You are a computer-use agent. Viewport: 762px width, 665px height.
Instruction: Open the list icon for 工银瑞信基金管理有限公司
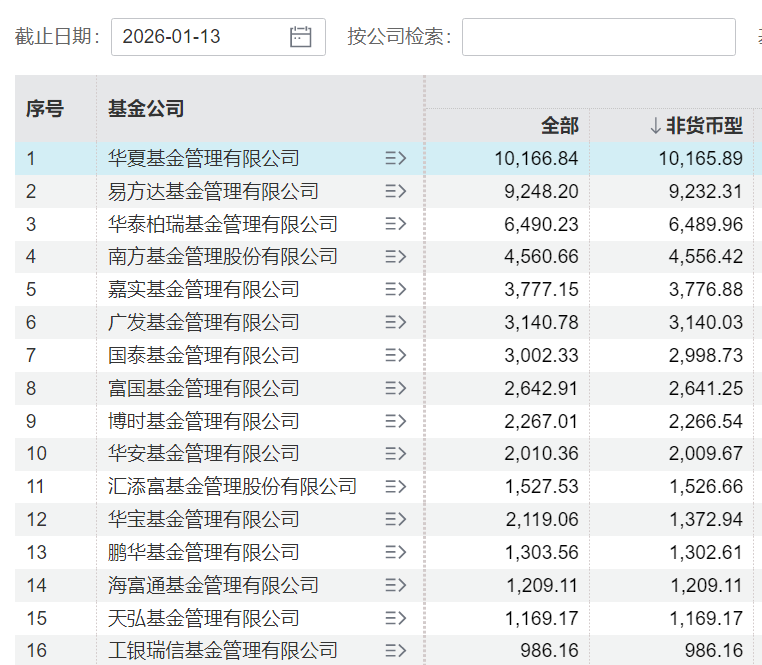pyautogui.click(x=395, y=651)
